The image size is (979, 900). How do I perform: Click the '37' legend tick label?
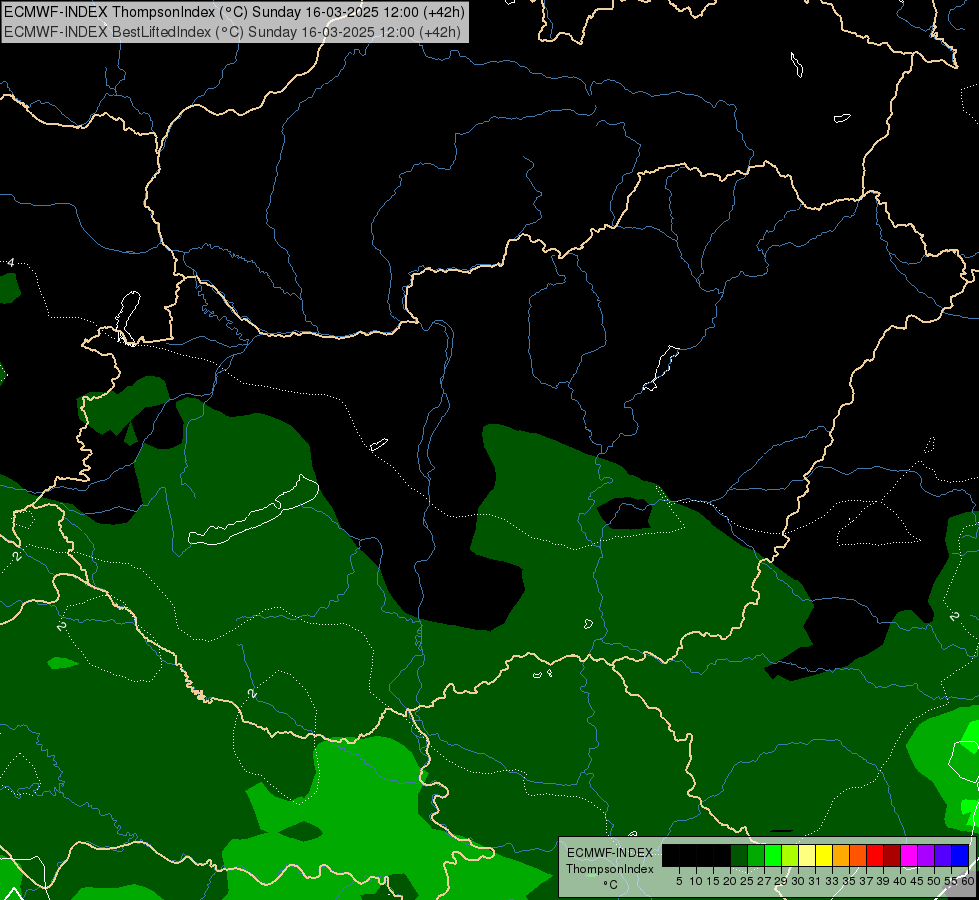tap(866, 881)
